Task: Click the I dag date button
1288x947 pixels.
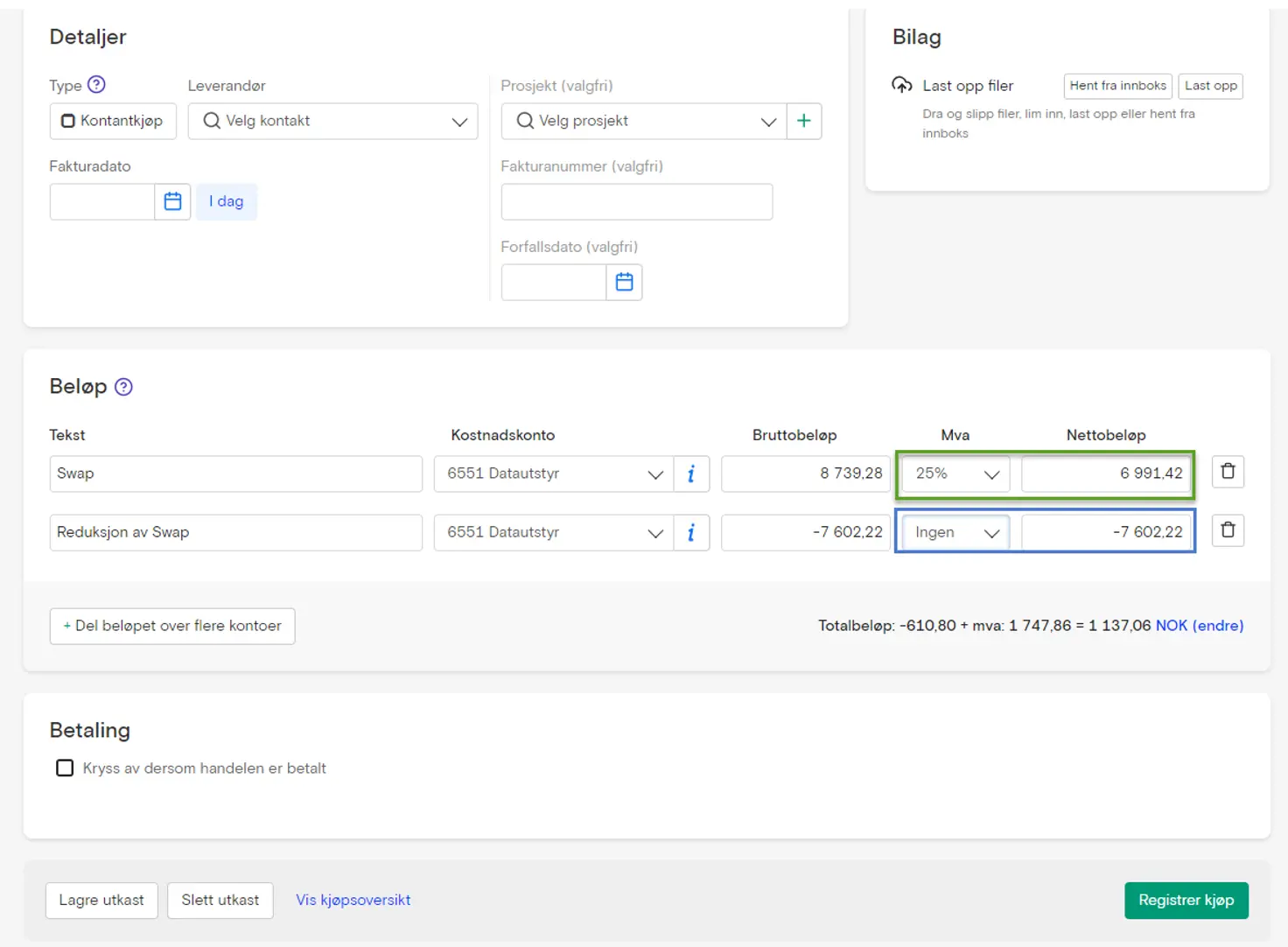Action: tap(226, 201)
